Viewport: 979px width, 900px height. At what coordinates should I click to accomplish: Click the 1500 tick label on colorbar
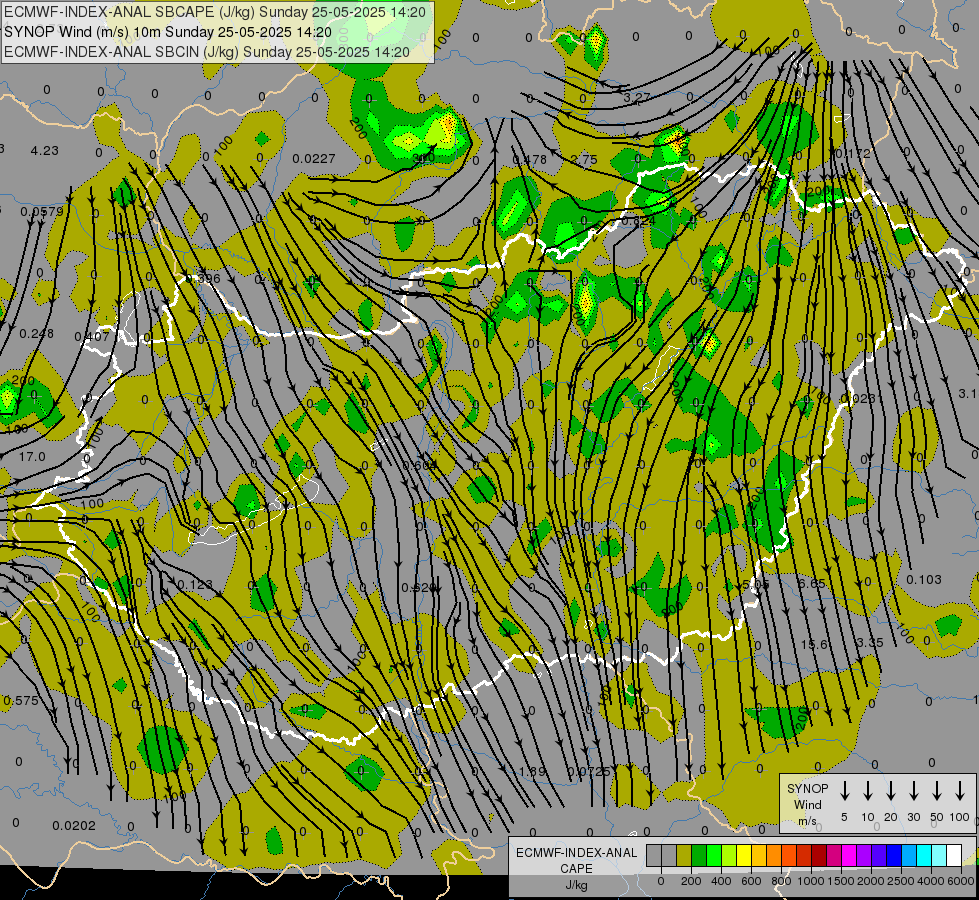(x=841, y=881)
